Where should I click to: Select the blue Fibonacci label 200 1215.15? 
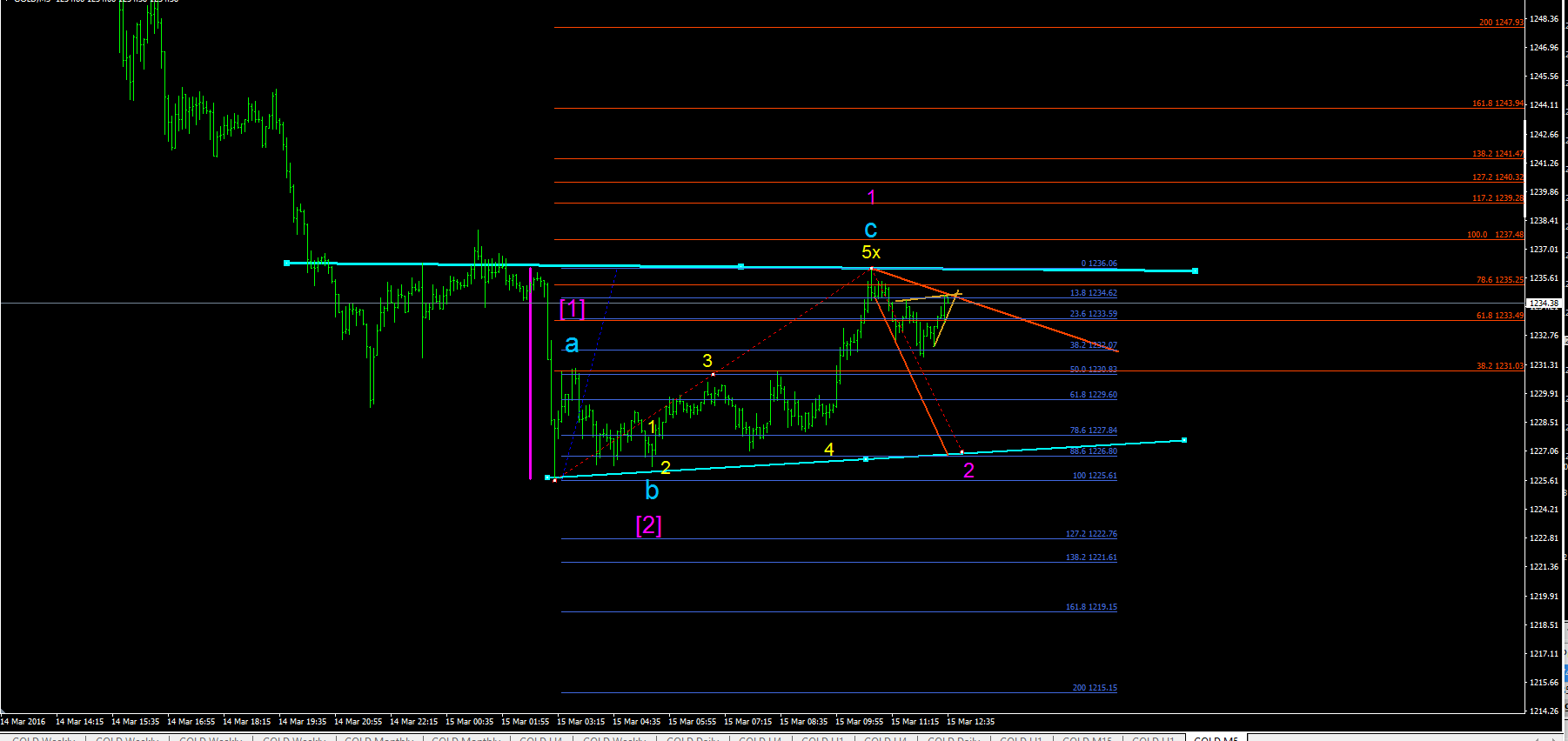[x=1095, y=688]
